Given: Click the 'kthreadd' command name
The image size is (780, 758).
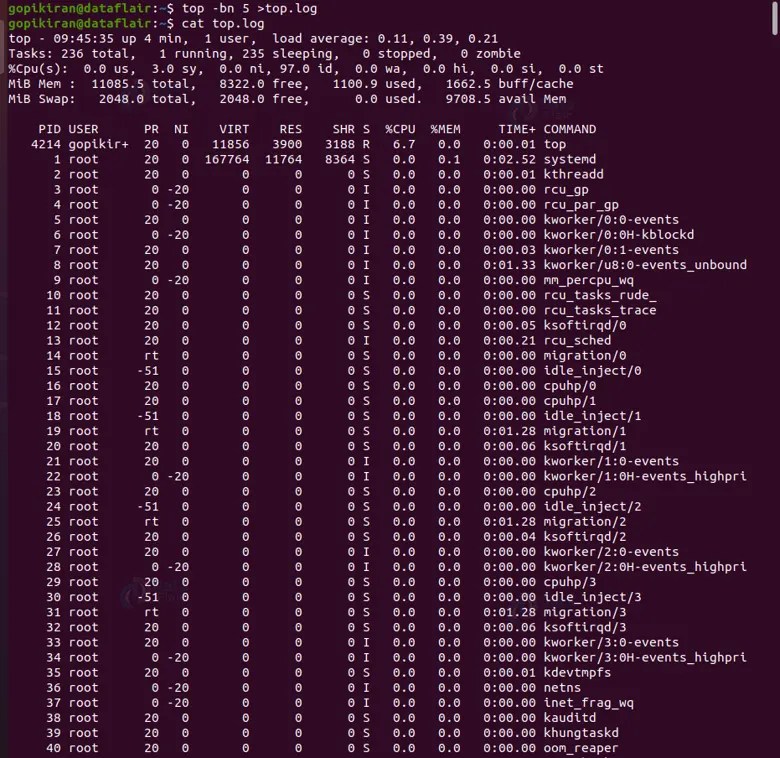Looking at the screenshot, I should (x=574, y=175).
